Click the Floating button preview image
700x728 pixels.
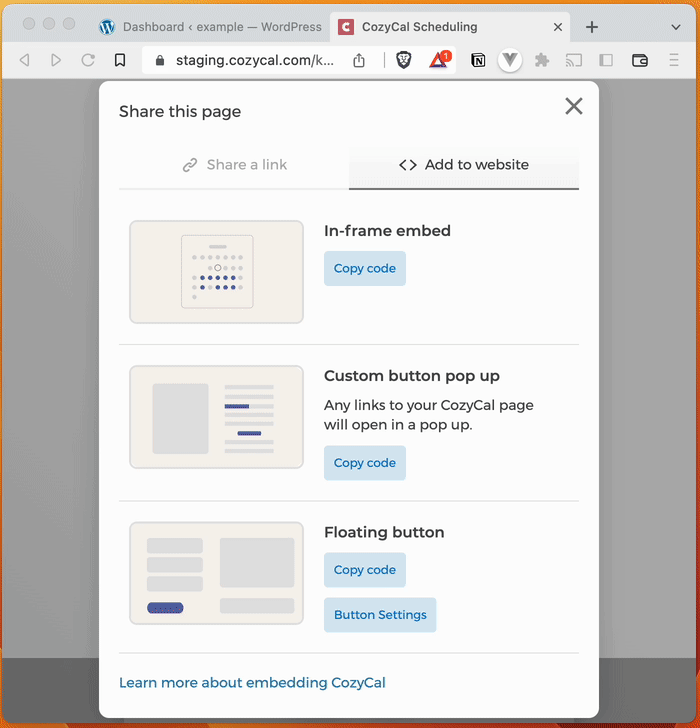216,573
